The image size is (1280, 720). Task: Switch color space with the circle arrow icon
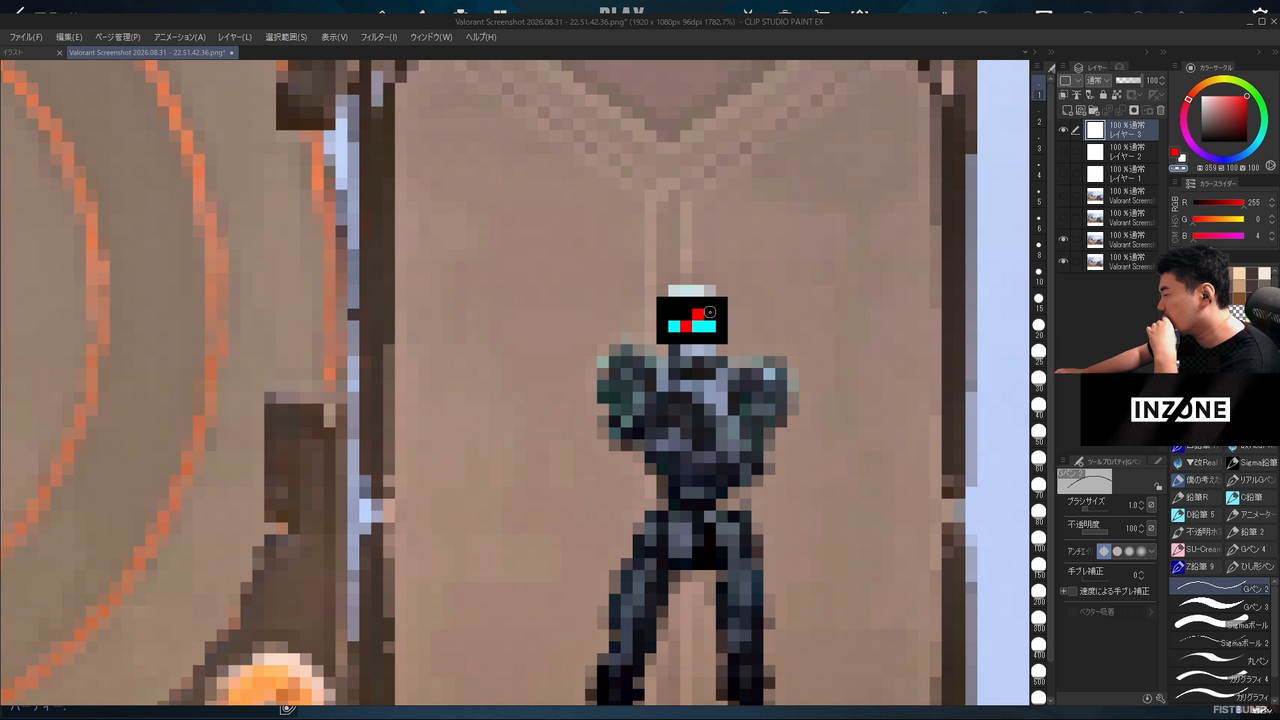(x=1271, y=166)
